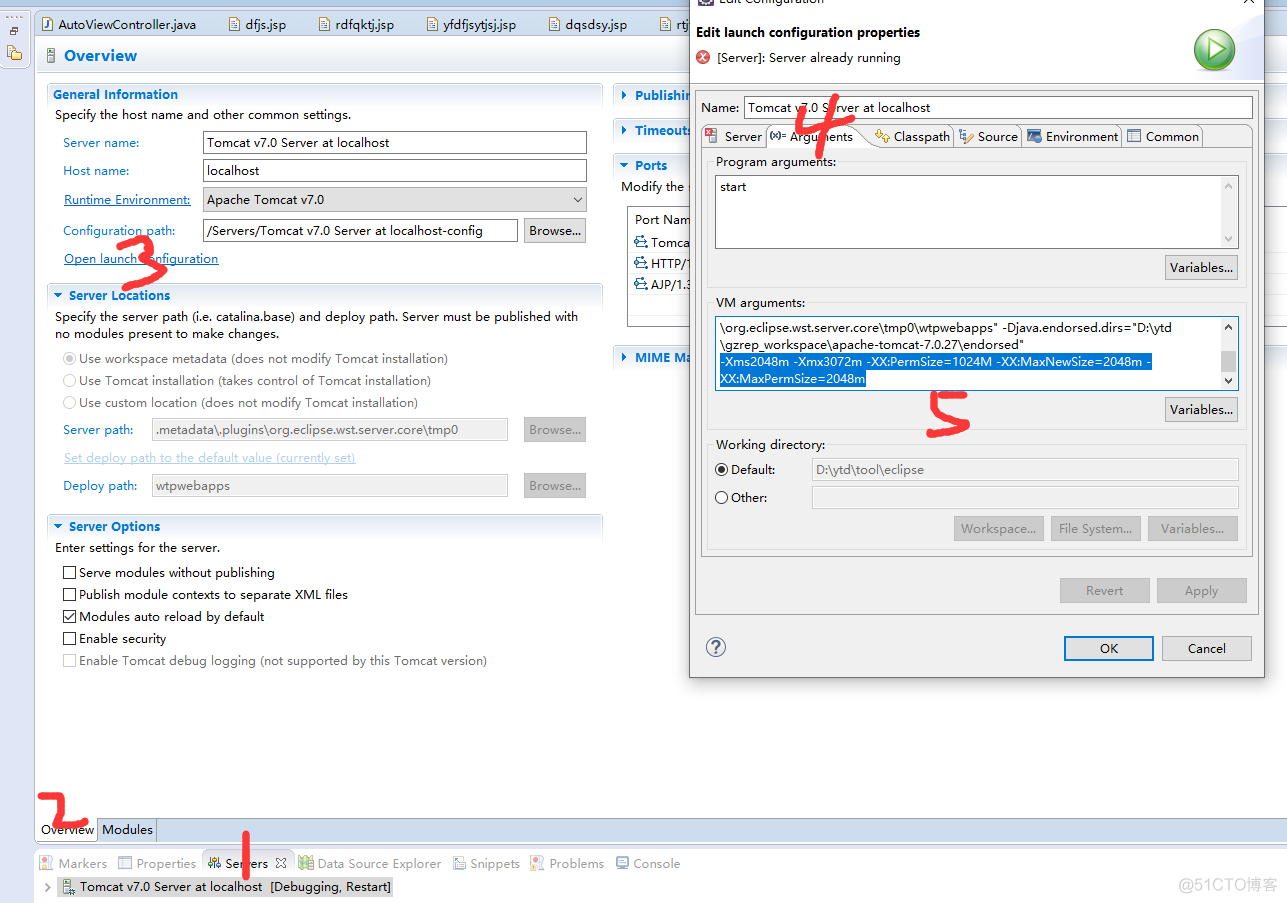The width and height of the screenshot is (1287, 903).
Task: Click the VM arguments vertical scrollbar
Action: pos(1229,353)
